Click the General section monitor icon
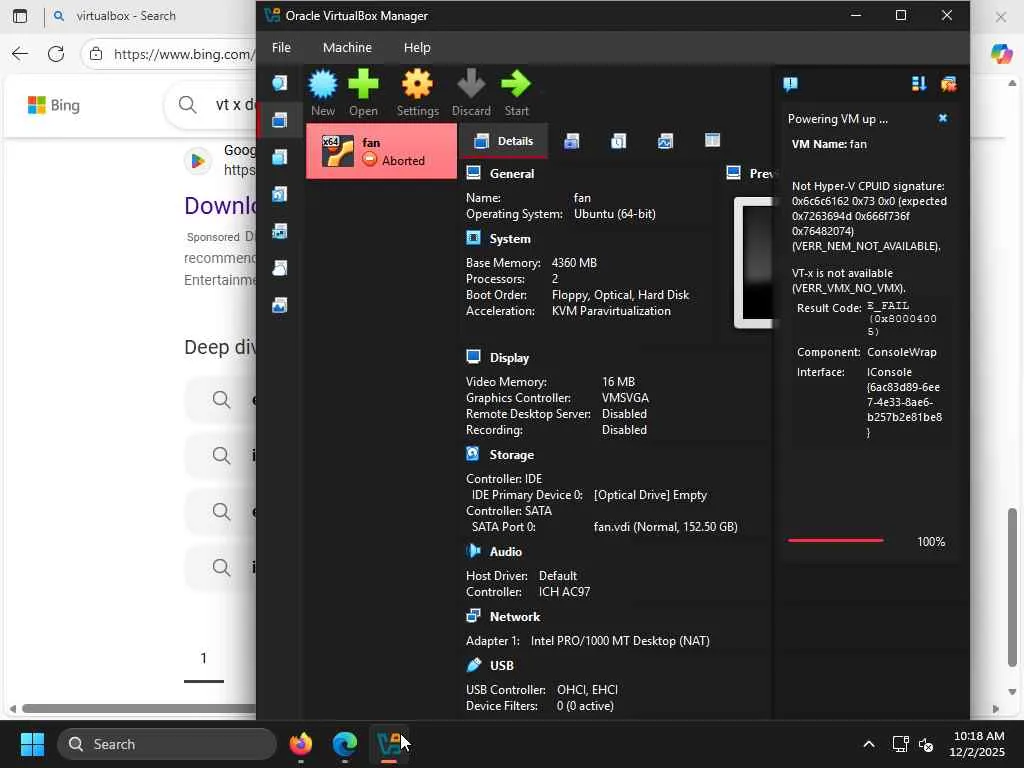Screen dimensions: 1024x768 [473, 173]
